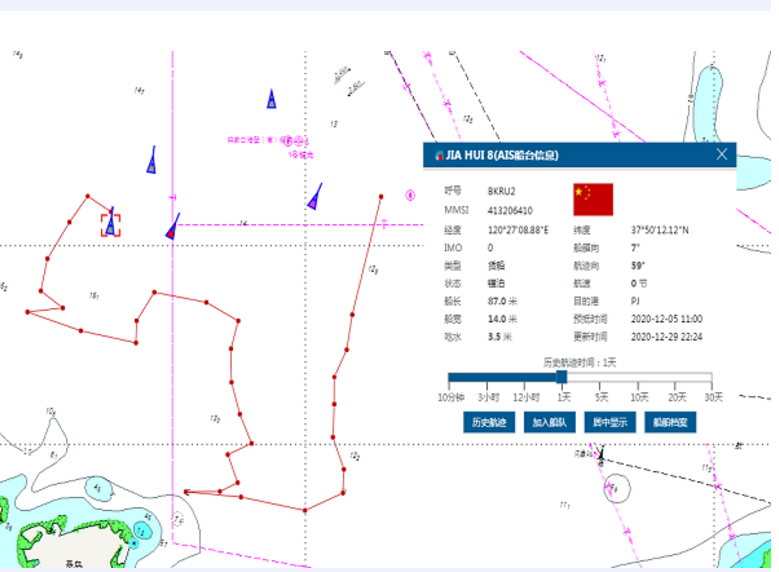Click the 居中显示 center display button
779x572 pixels.
pos(609,422)
